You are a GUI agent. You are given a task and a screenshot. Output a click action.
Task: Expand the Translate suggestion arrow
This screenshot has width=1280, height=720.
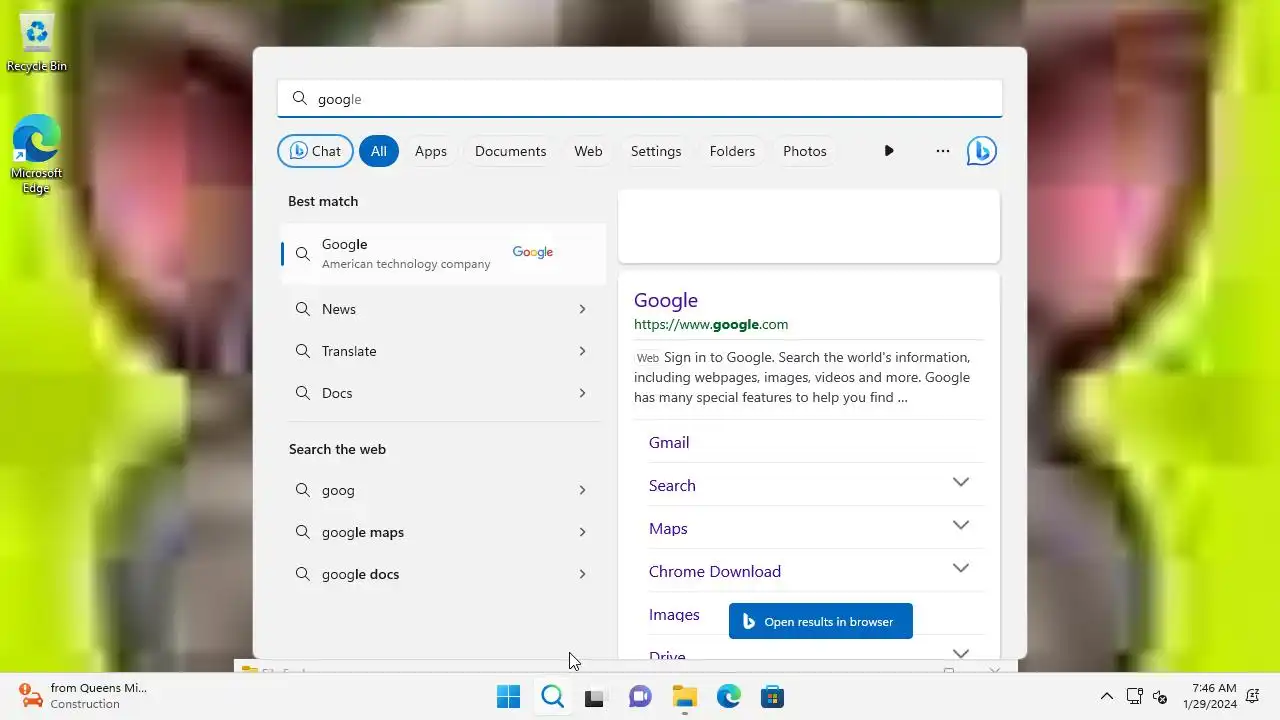point(582,351)
